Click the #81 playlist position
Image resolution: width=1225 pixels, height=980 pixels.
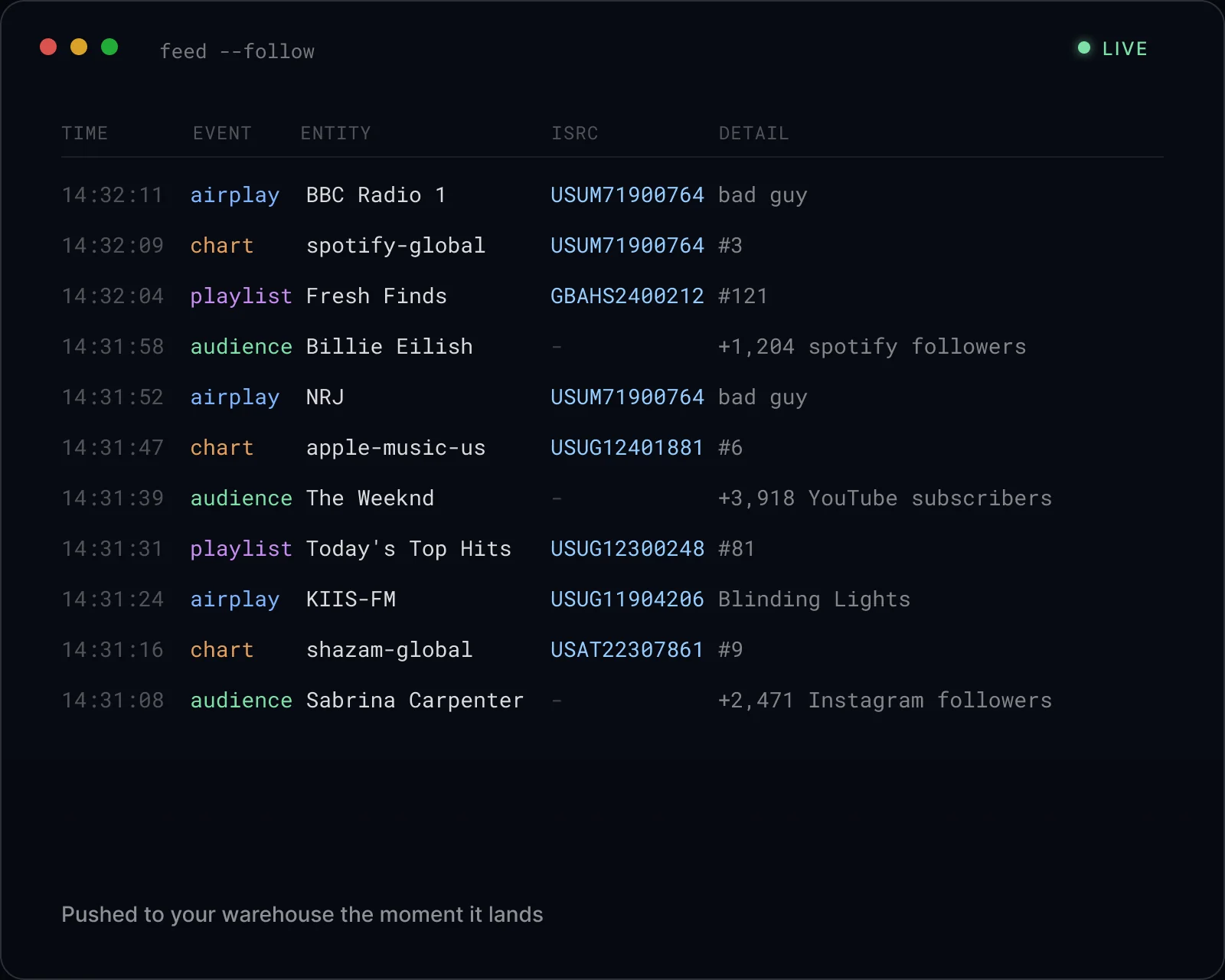(737, 549)
